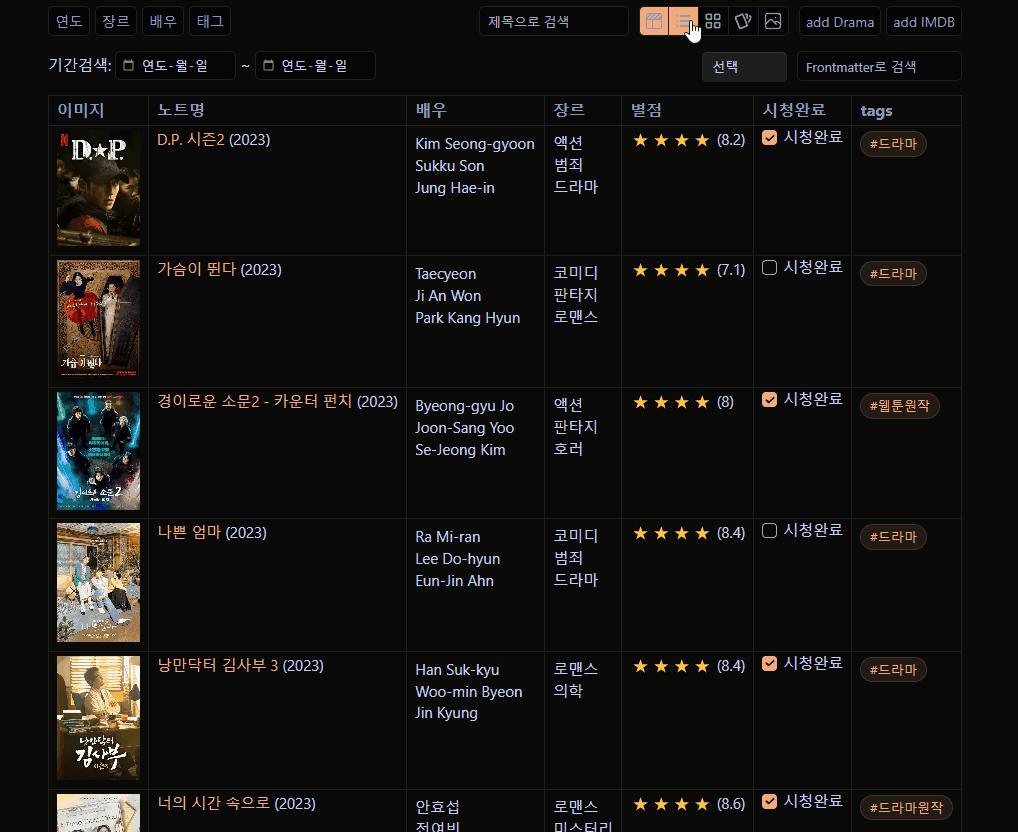
Task: Click the Frontmatter로 검색 field
Action: (x=878, y=67)
